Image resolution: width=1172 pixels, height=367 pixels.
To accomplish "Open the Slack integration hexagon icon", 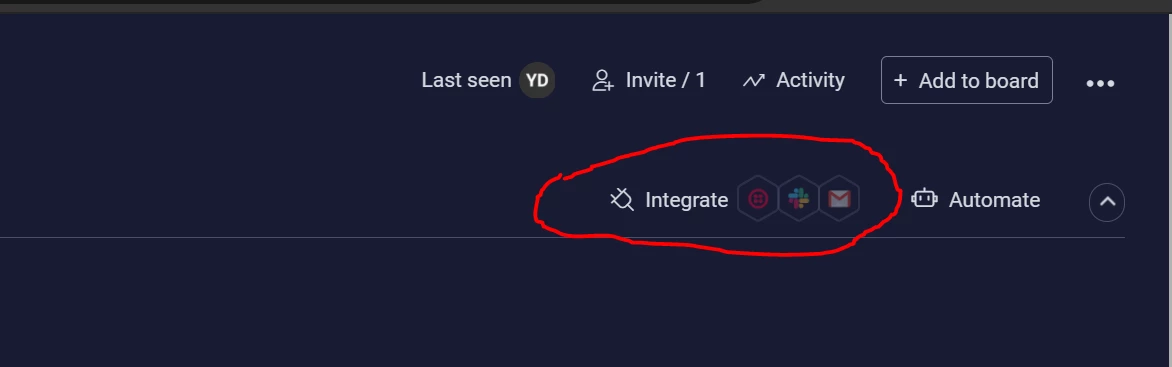I will tap(798, 200).
